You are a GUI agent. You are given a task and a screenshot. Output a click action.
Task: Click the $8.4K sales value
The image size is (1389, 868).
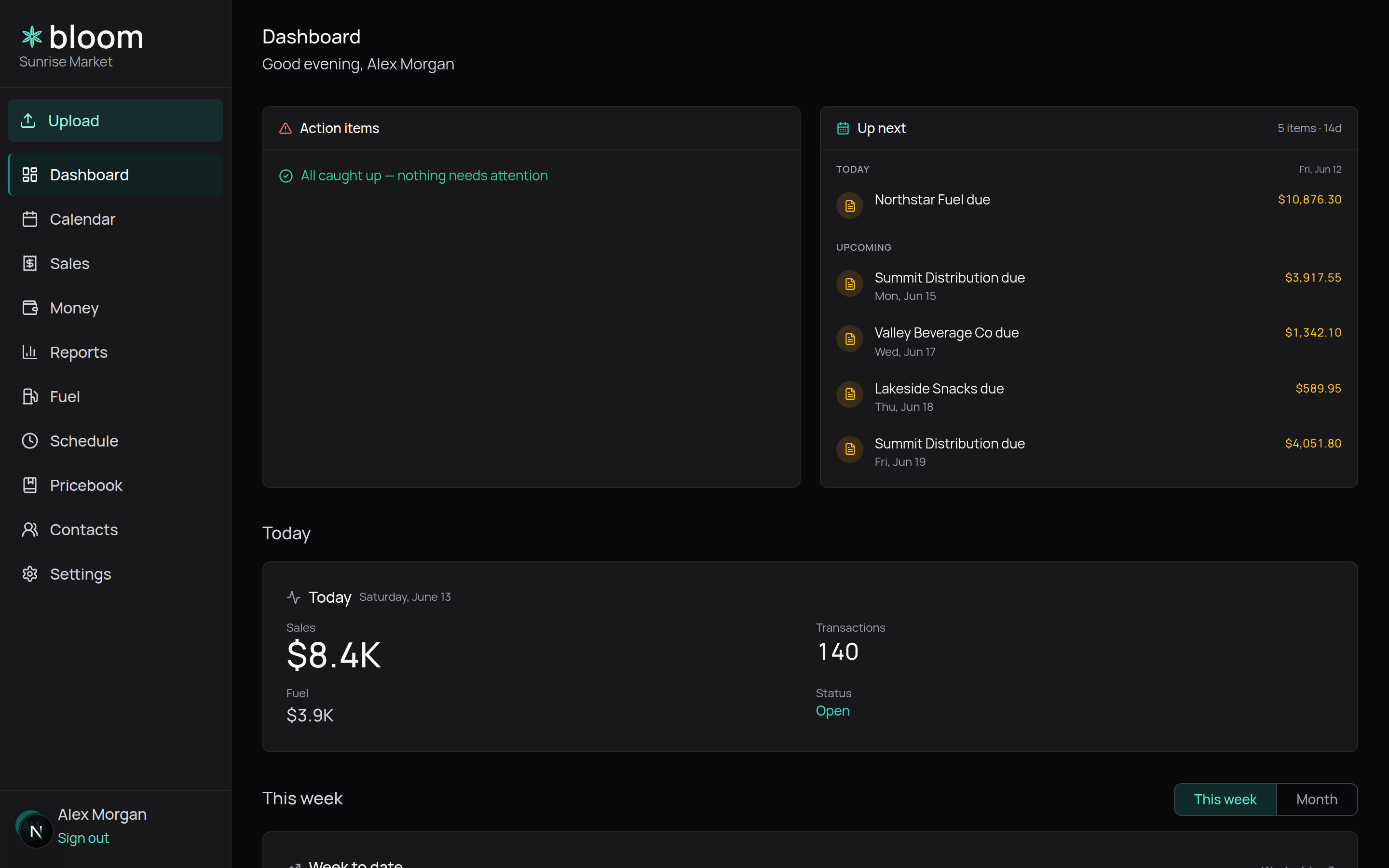coord(333,655)
